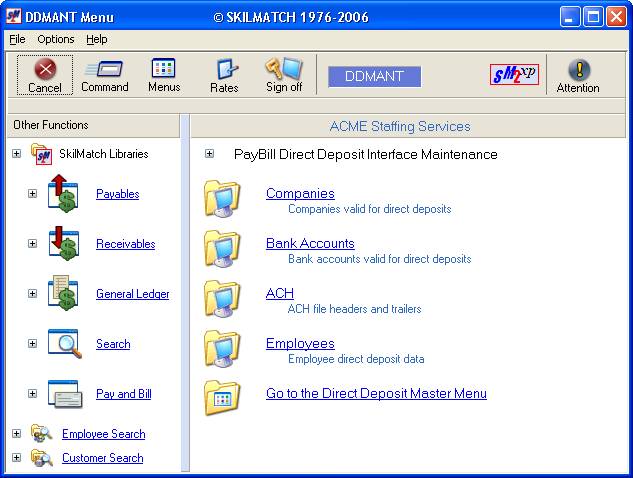Click the Payables dollar icon
Screen dimensions: 633x478
tap(63, 194)
